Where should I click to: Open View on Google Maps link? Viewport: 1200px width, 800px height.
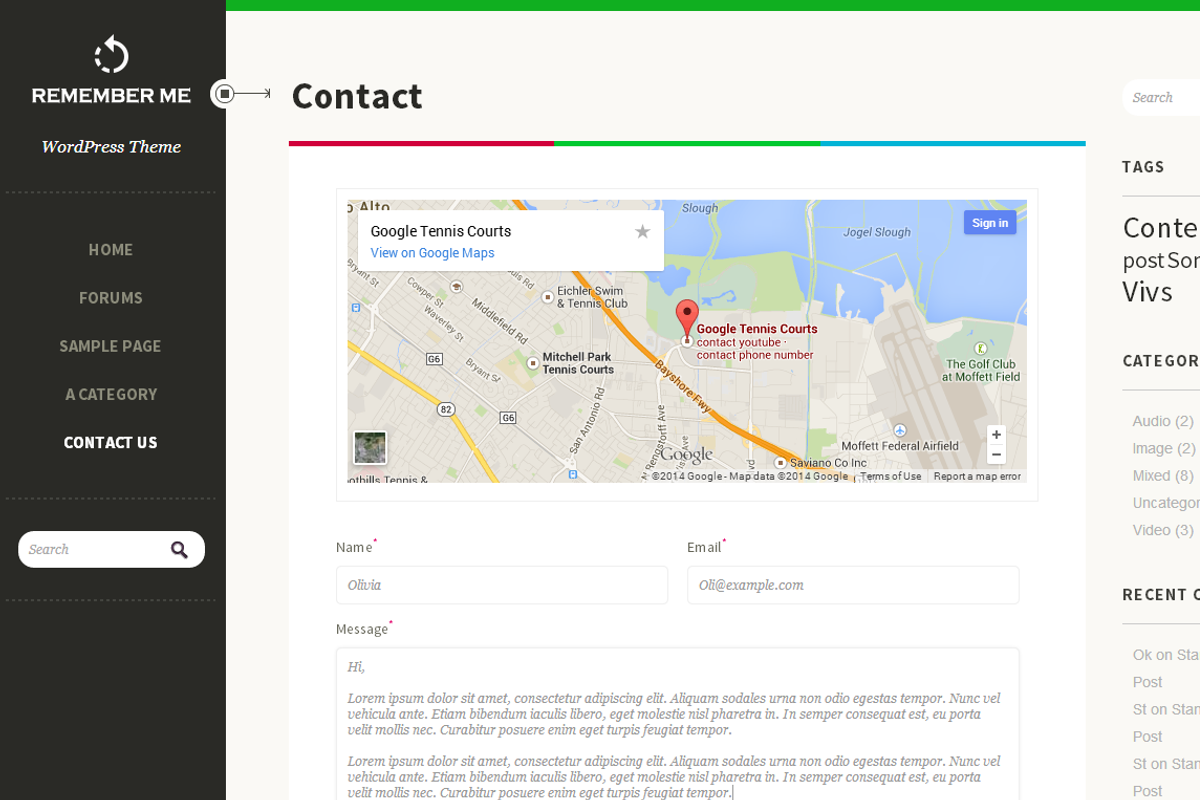[x=432, y=253]
